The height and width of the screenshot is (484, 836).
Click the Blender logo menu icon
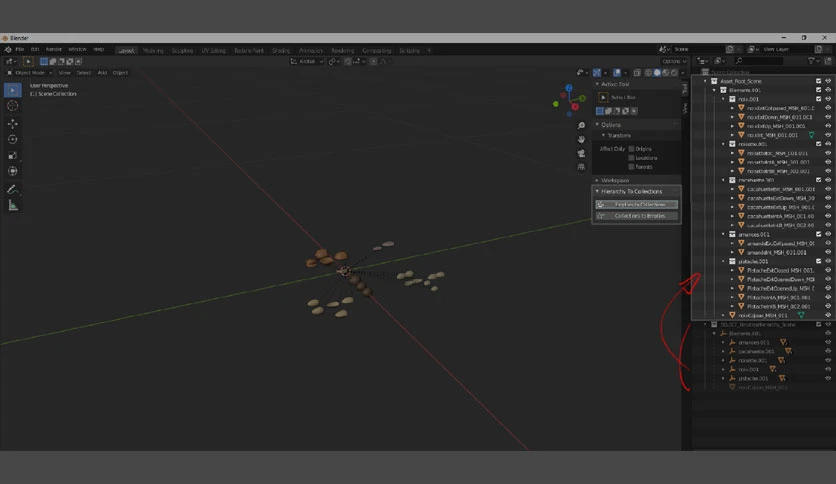click(8, 50)
